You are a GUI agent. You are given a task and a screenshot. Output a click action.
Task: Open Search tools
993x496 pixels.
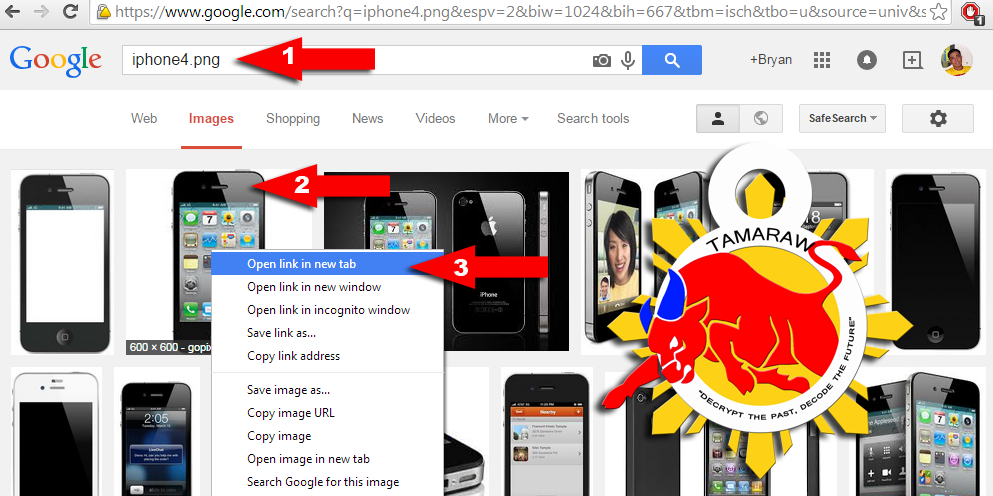click(x=593, y=118)
